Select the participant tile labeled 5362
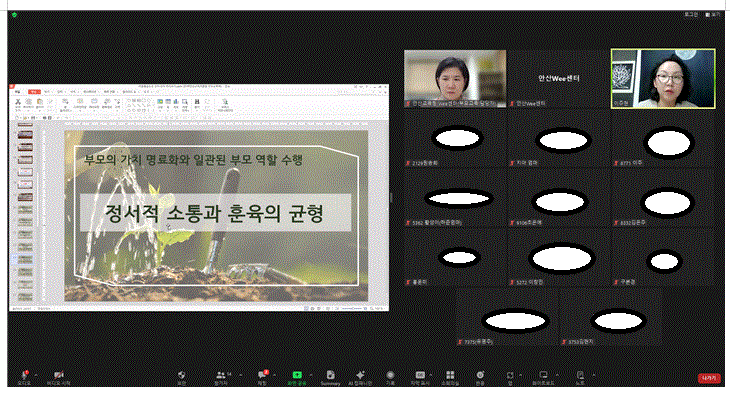The image size is (730, 396). click(455, 198)
